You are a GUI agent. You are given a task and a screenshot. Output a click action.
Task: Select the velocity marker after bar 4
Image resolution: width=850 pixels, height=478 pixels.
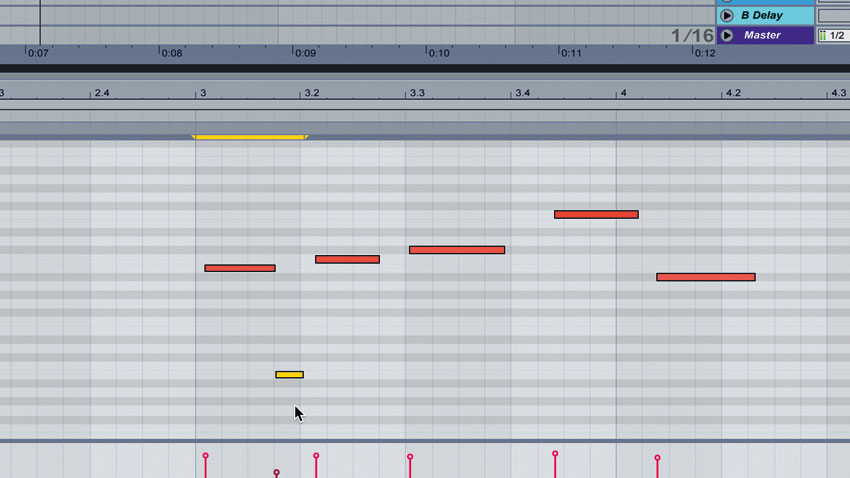(x=657, y=458)
